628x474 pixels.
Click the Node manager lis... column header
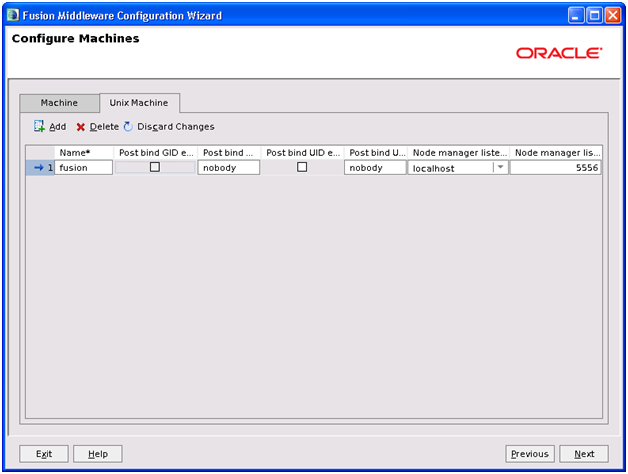tap(556, 153)
